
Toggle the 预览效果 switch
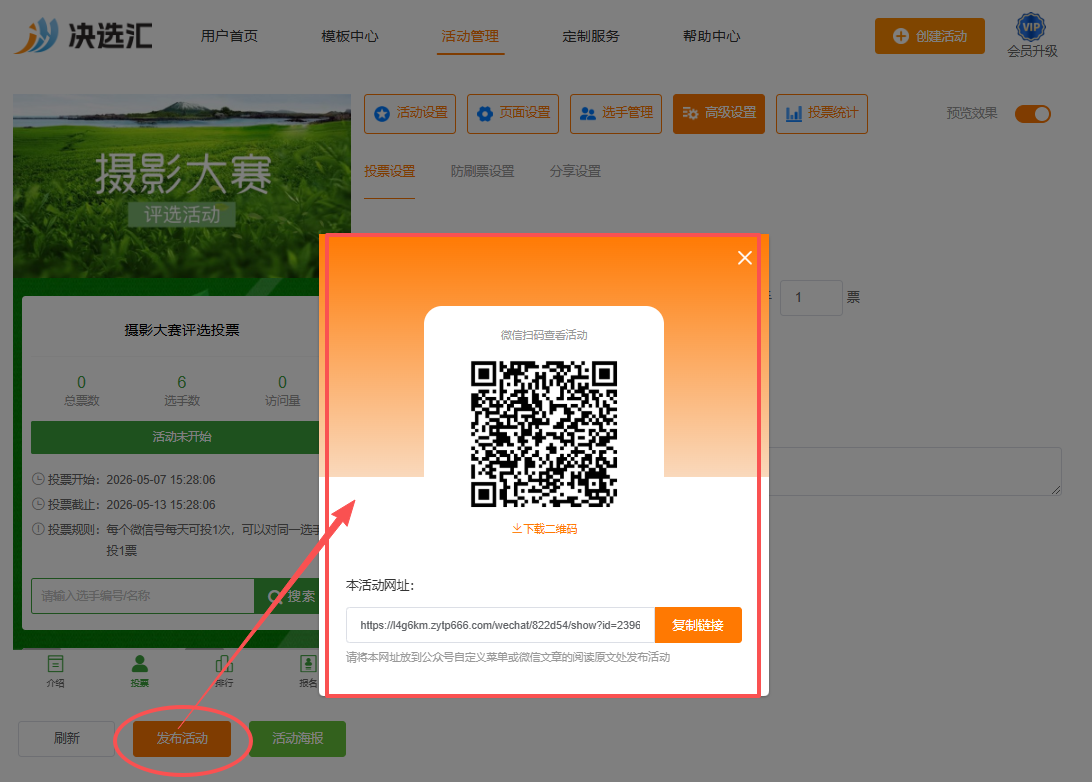click(1033, 114)
